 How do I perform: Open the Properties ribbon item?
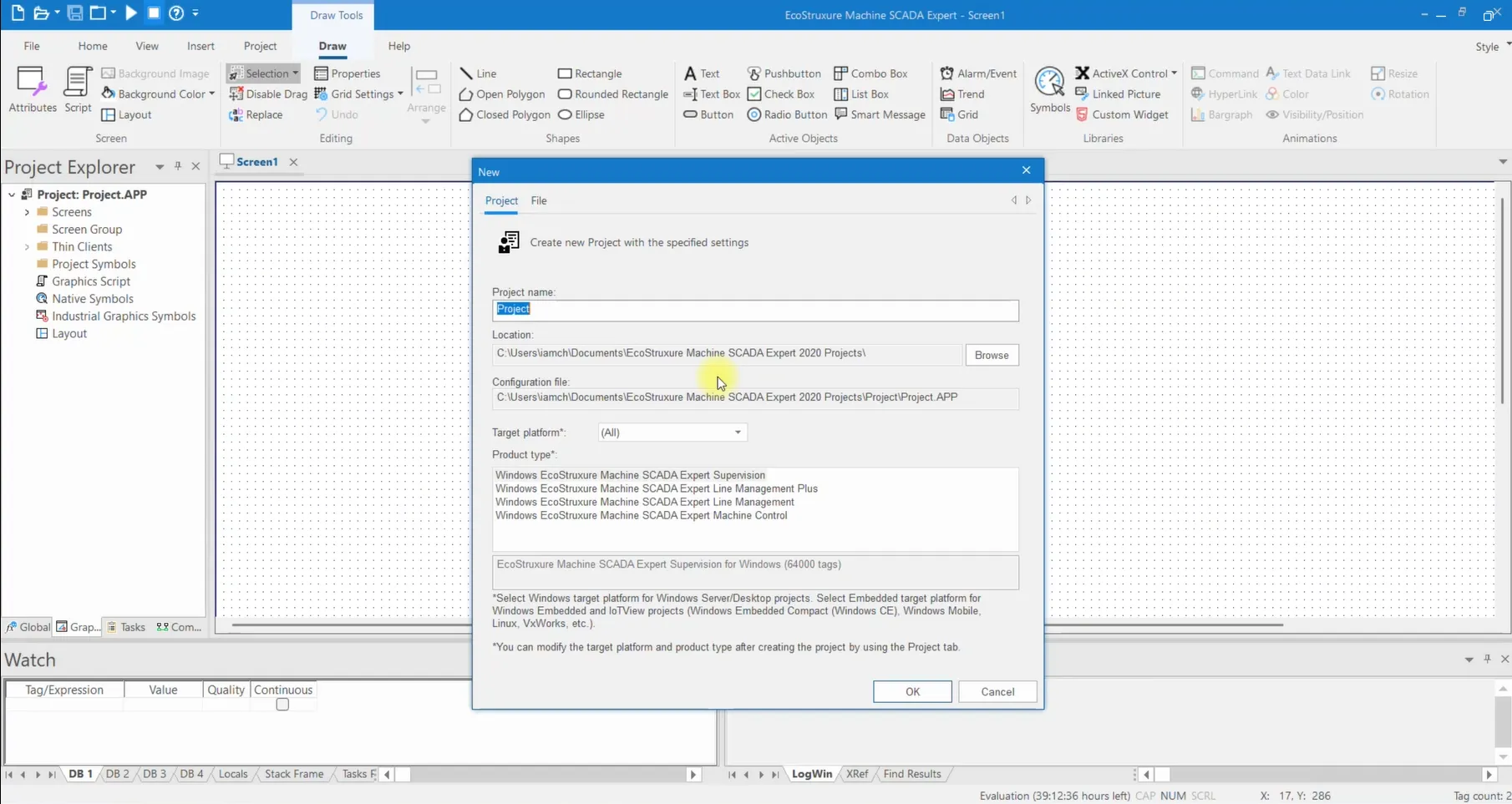tap(347, 73)
